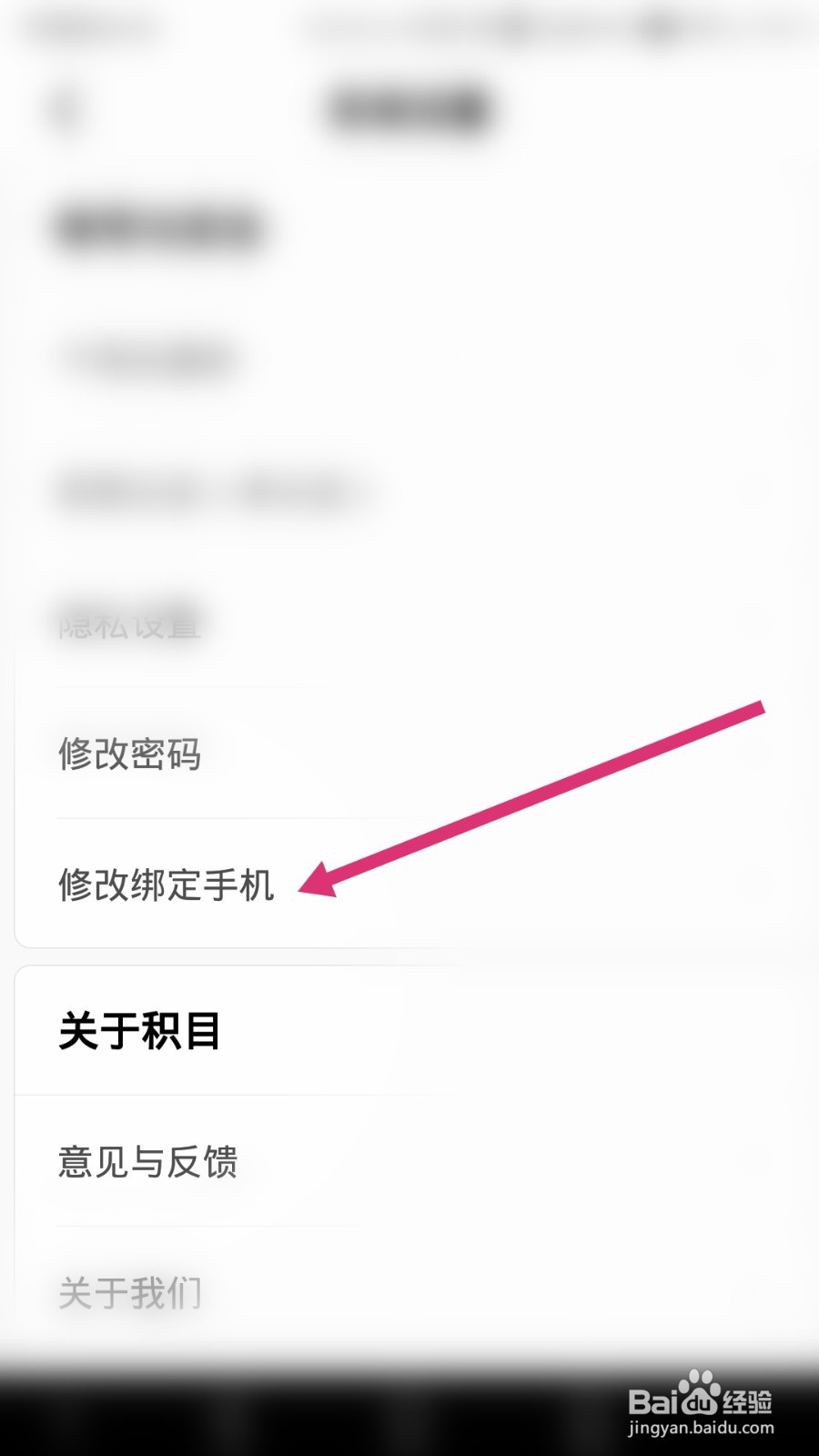Image resolution: width=819 pixels, height=1456 pixels.
Task: Tap the blurred back arrow at top-left
Action: coord(66,109)
